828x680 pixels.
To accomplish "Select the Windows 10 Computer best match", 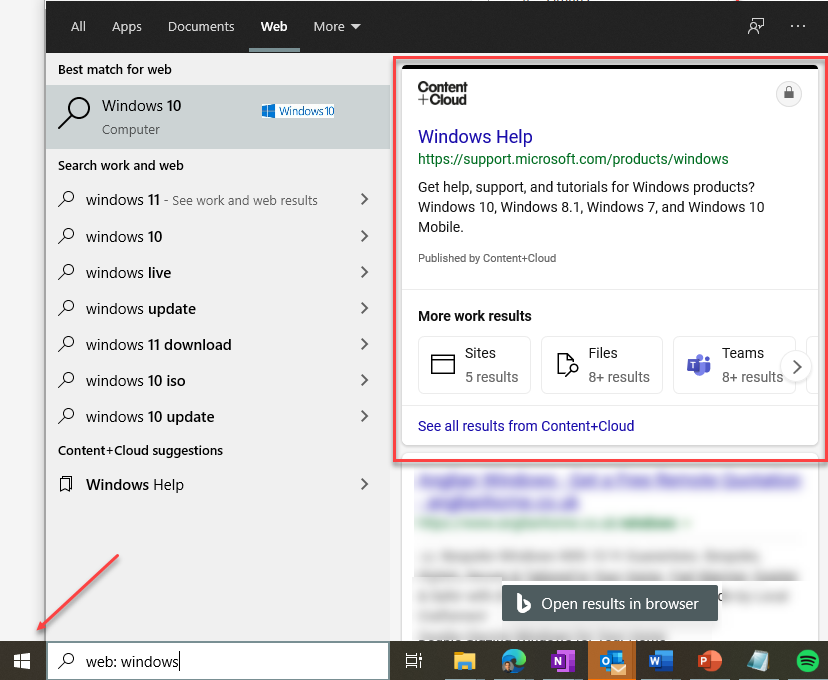I will (x=218, y=117).
